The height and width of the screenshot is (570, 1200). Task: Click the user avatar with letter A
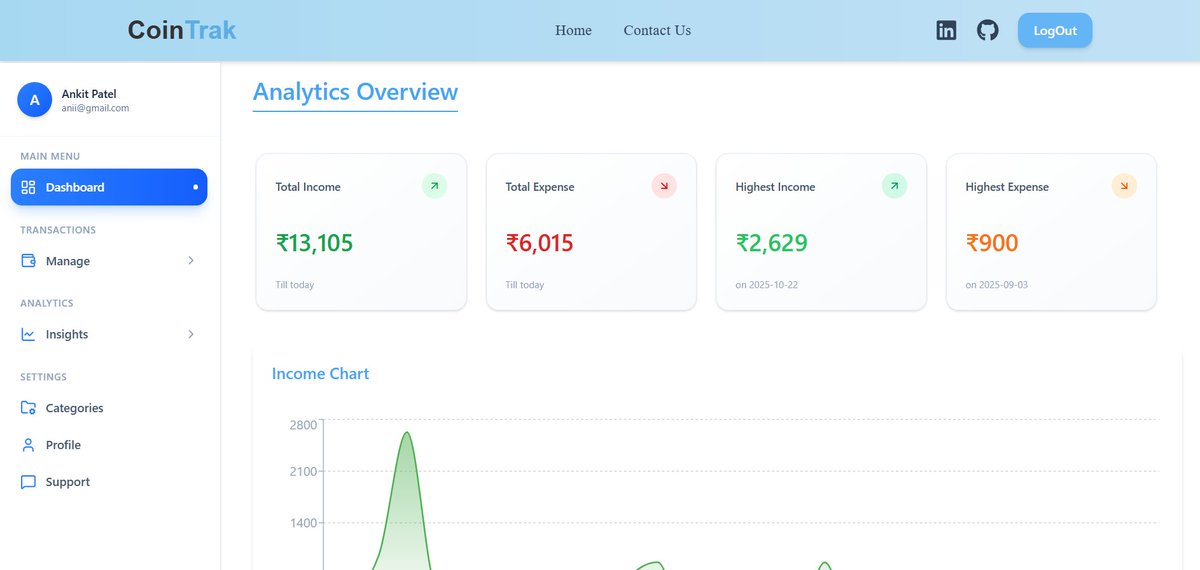point(35,100)
